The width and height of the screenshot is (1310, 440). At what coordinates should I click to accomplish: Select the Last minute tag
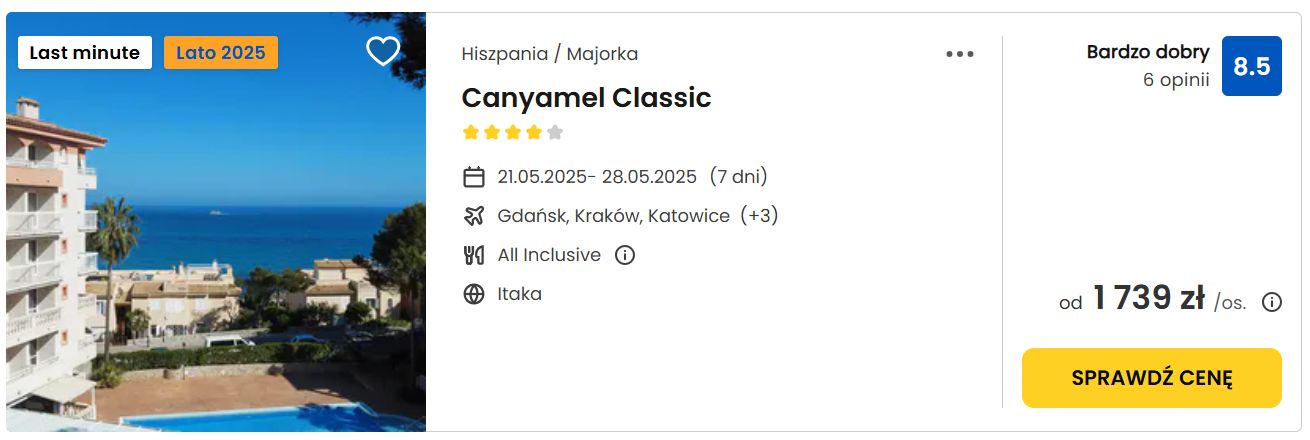[85, 53]
